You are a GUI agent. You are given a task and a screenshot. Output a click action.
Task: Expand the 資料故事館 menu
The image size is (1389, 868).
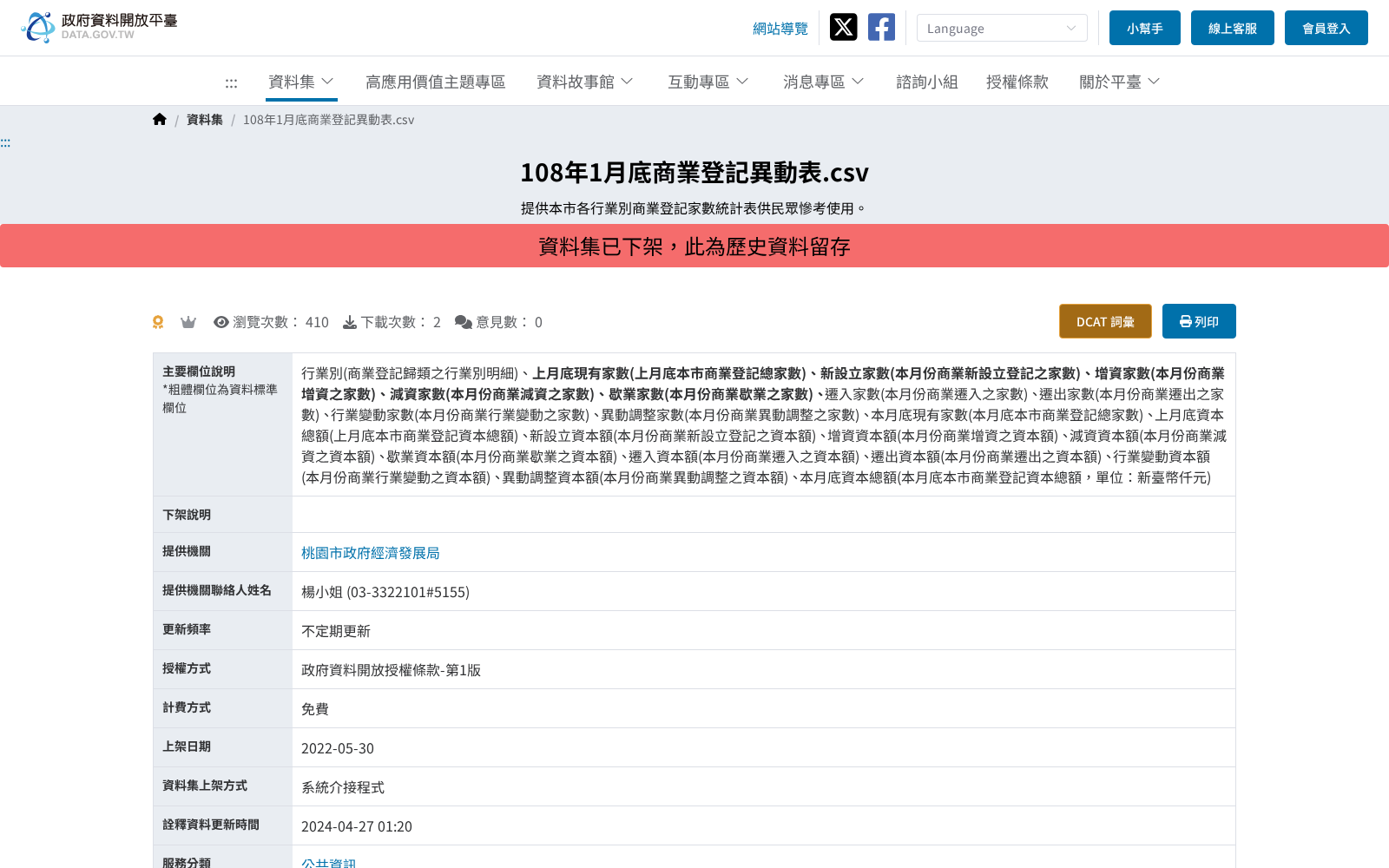pos(585,82)
